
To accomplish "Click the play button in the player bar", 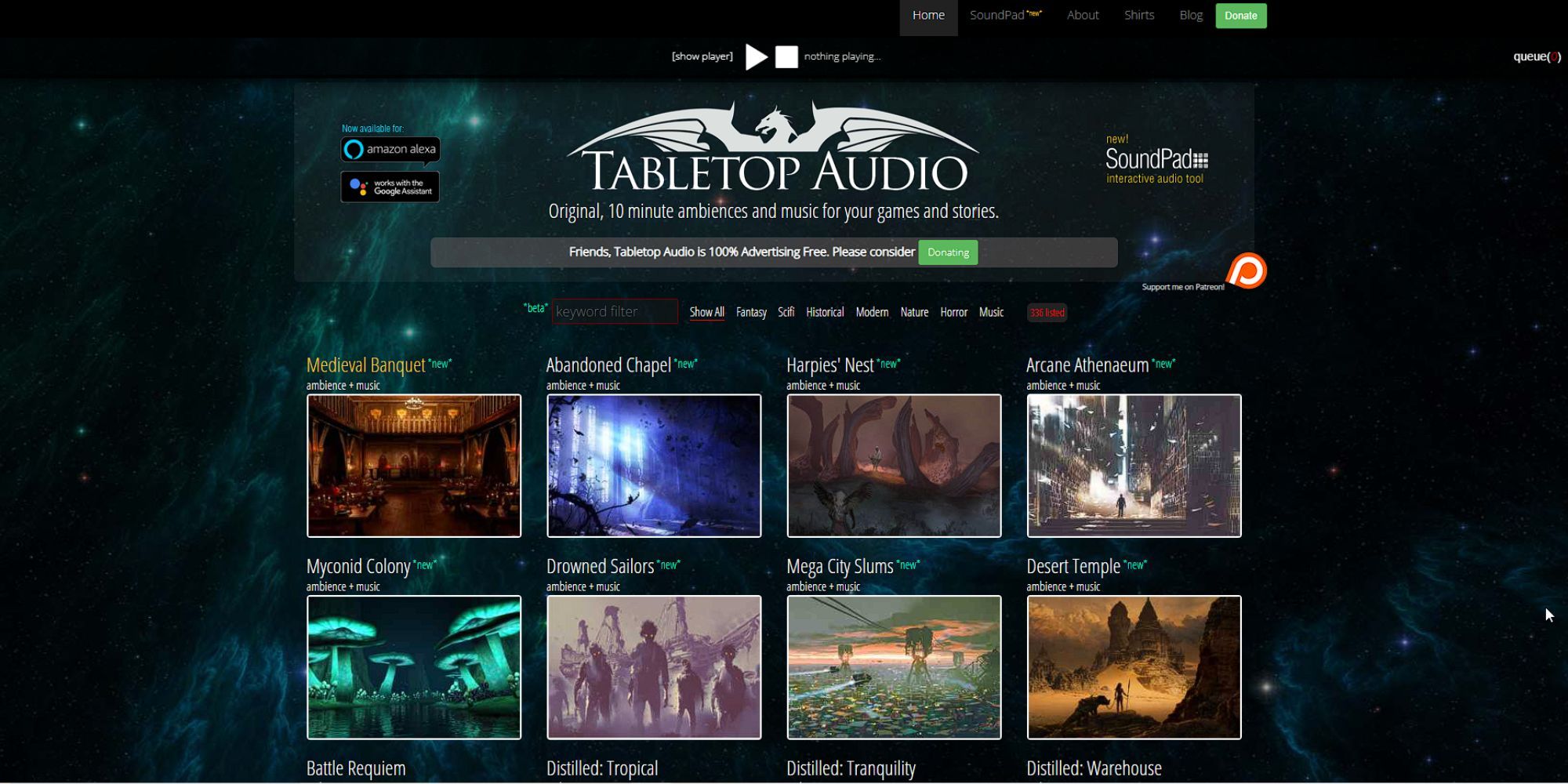I will click(x=756, y=56).
